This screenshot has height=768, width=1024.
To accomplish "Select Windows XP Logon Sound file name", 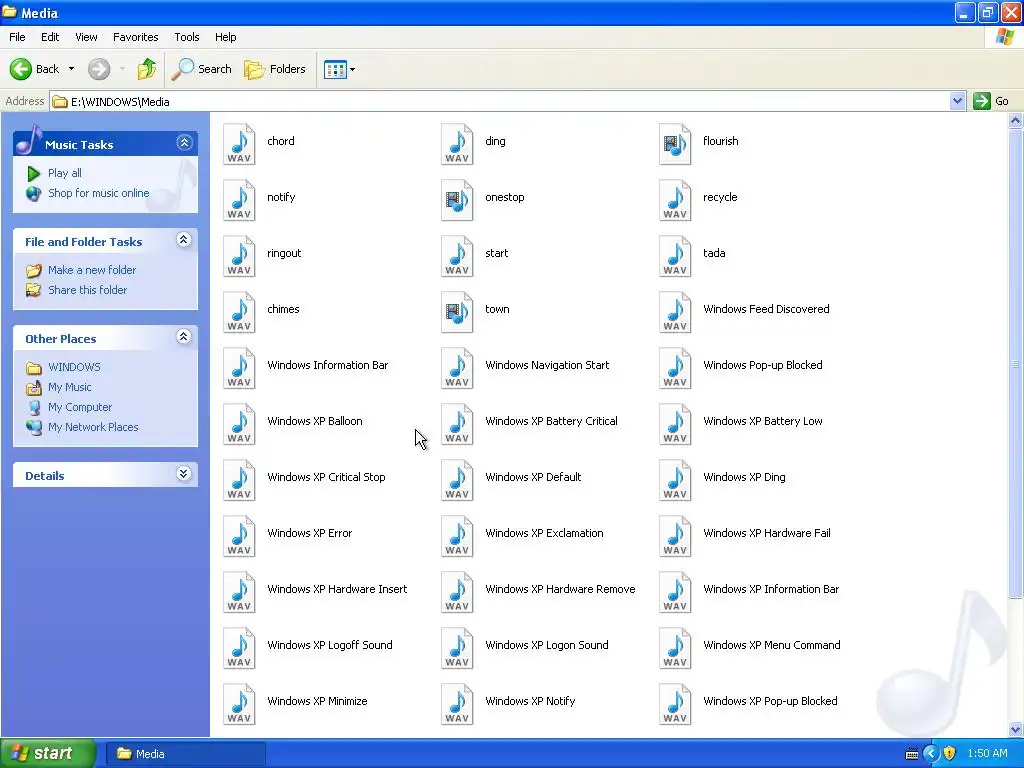I will [x=547, y=645].
